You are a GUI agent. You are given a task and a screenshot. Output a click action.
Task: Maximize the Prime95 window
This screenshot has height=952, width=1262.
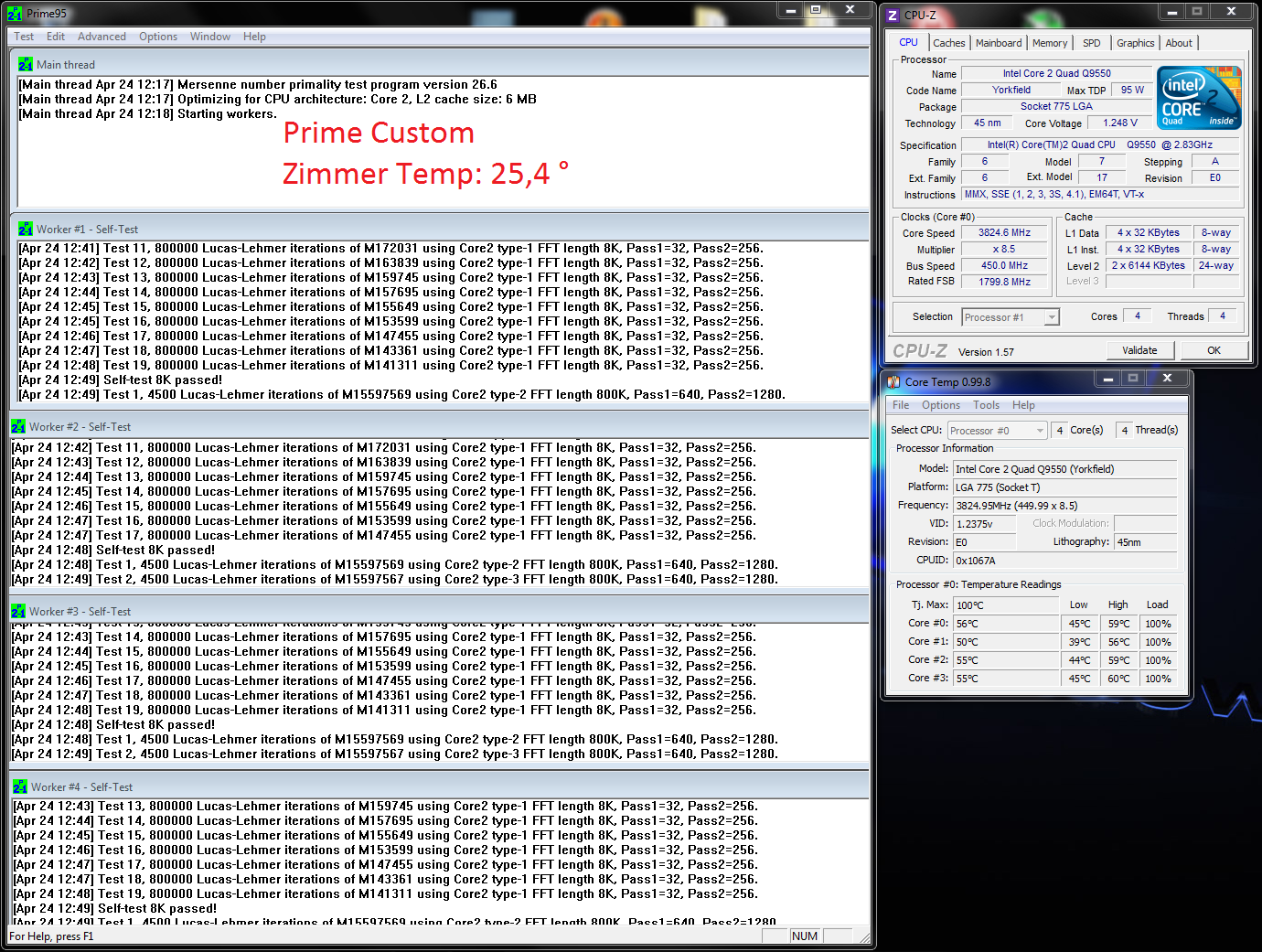point(816,10)
